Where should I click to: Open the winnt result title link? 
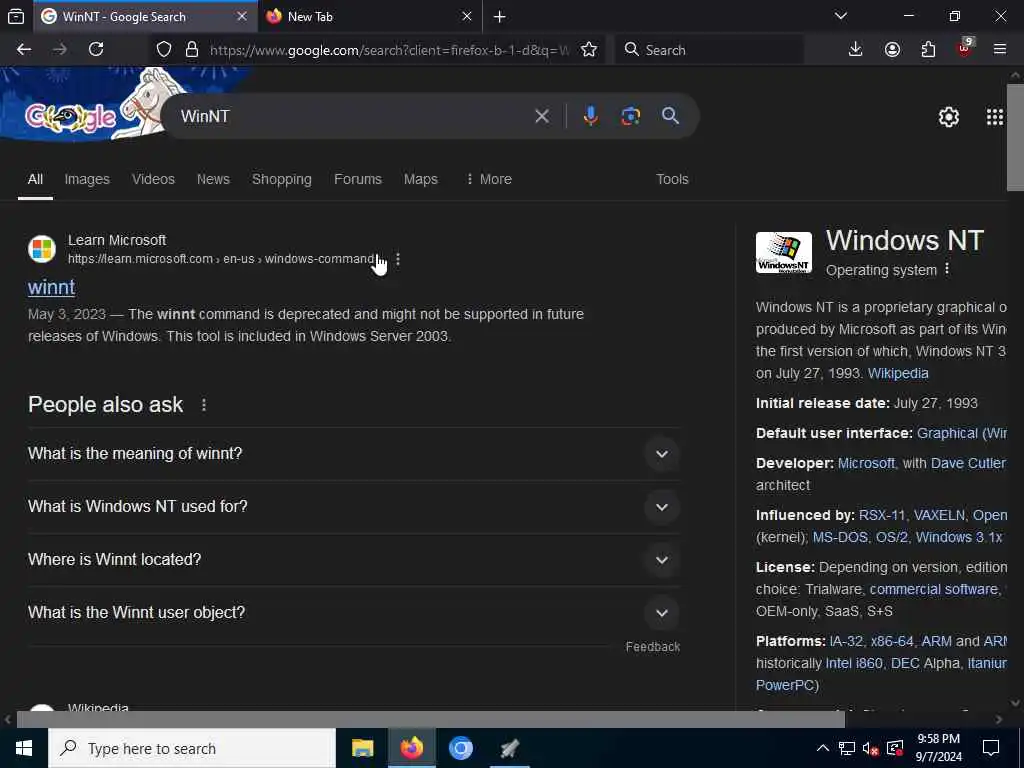pyautogui.click(x=52, y=287)
